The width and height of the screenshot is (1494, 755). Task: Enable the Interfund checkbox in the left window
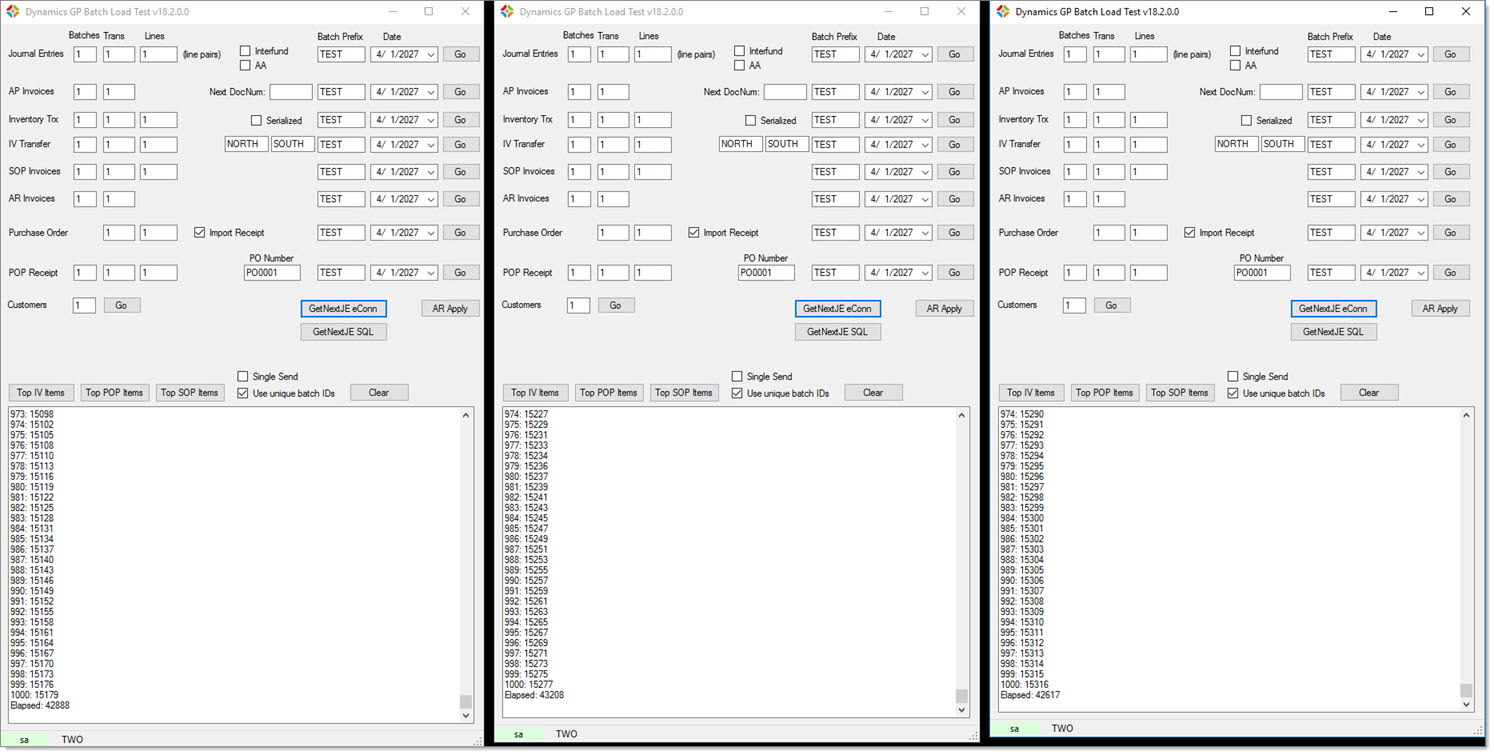pyautogui.click(x=245, y=51)
